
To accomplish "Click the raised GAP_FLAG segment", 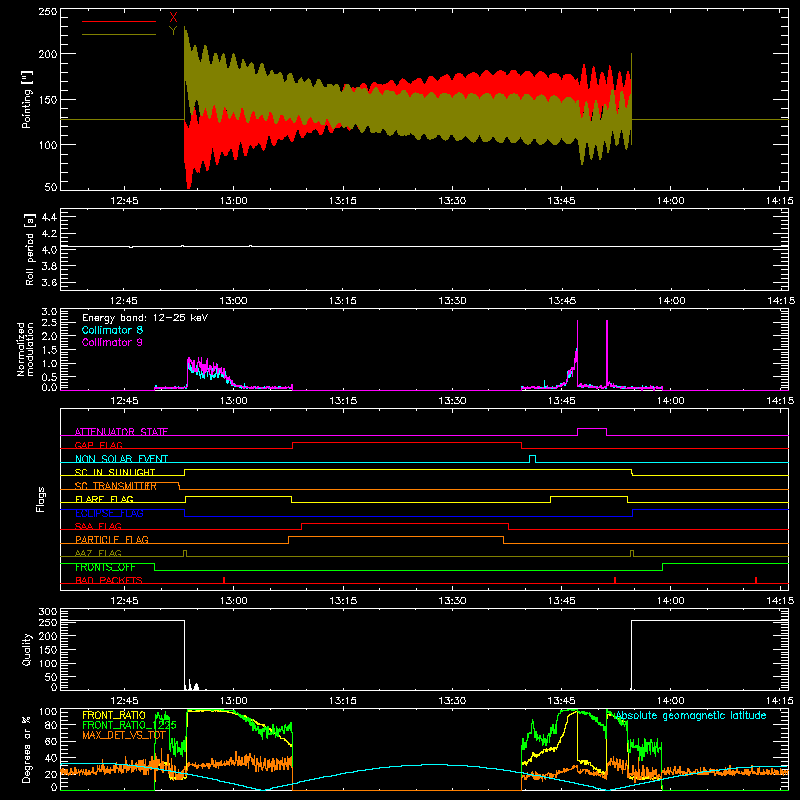I will click(407, 442).
